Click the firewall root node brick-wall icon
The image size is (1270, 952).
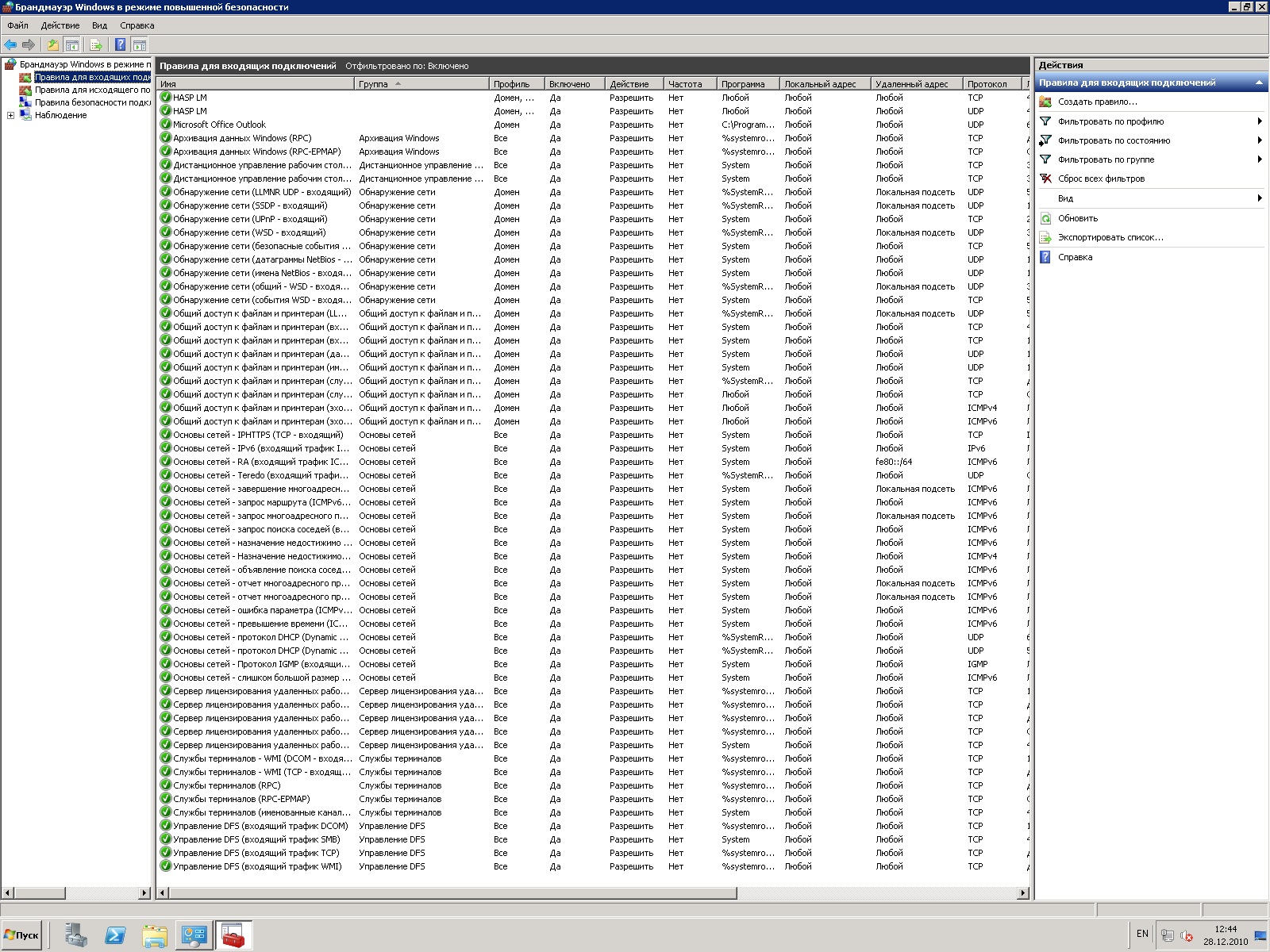(x=11, y=64)
